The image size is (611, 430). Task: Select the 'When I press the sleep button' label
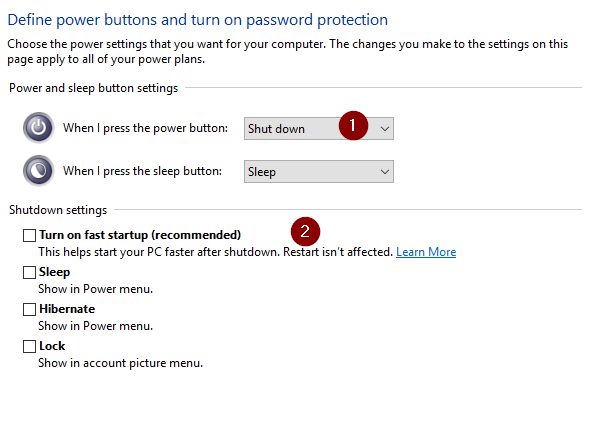tap(142, 171)
